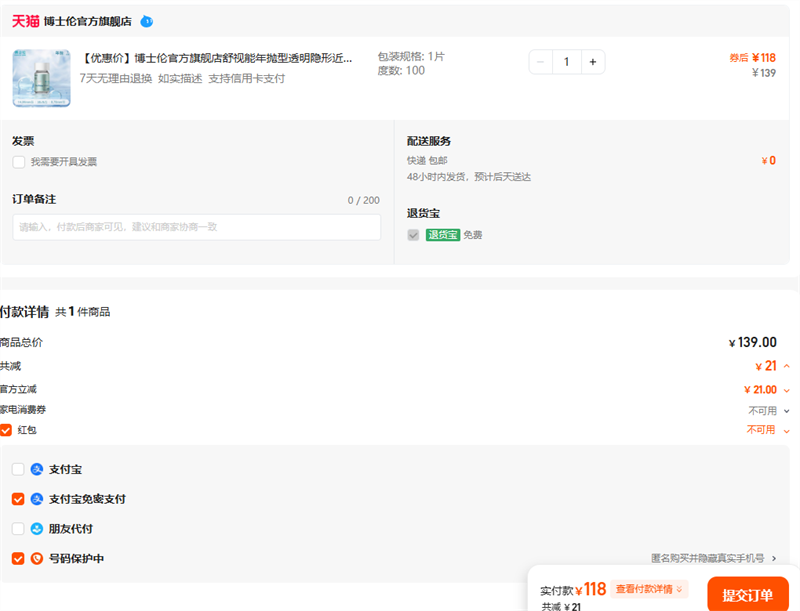
Task: Increase quantity with the plus button
Action: pyautogui.click(x=592, y=62)
